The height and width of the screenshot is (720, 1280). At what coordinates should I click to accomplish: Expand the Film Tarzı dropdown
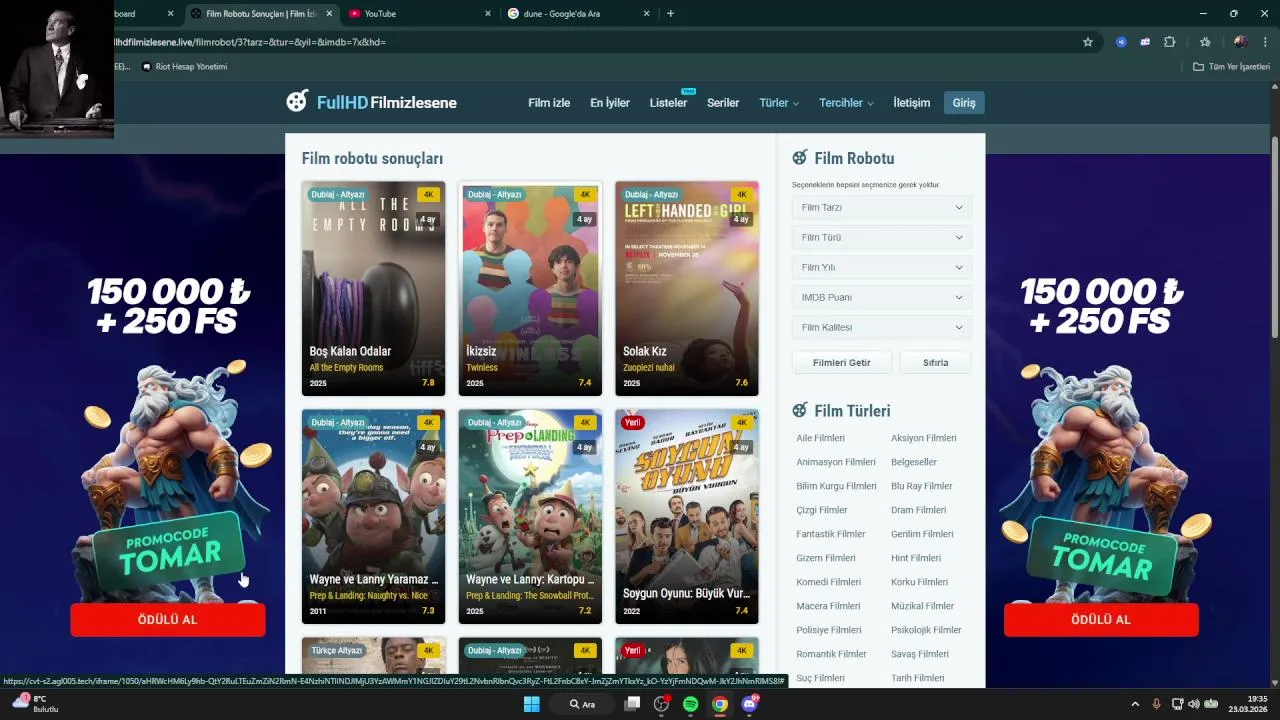click(x=881, y=208)
